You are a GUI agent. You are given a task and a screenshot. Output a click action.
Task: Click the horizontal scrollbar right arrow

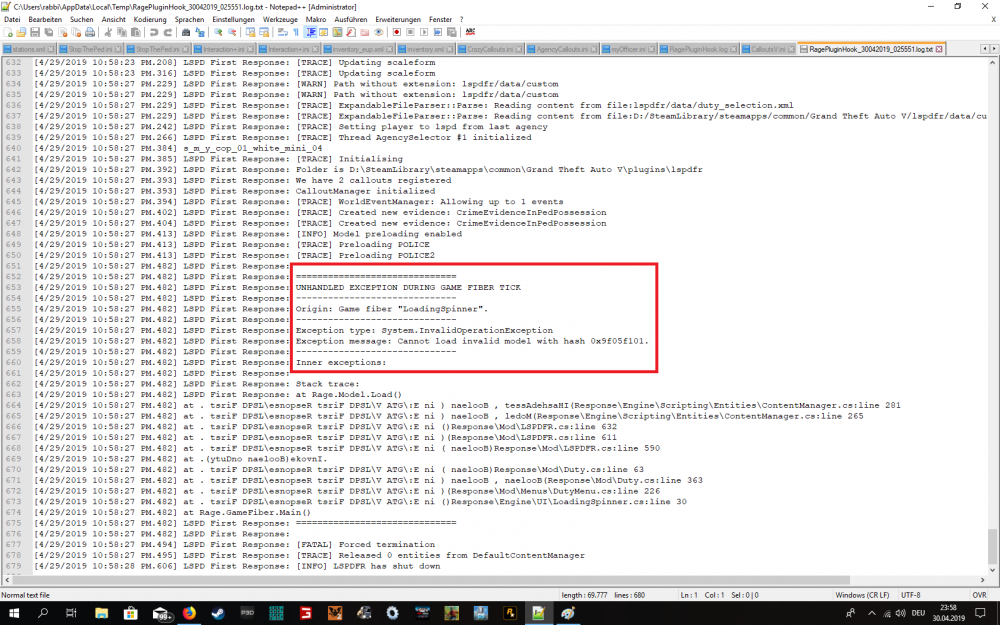(982, 580)
